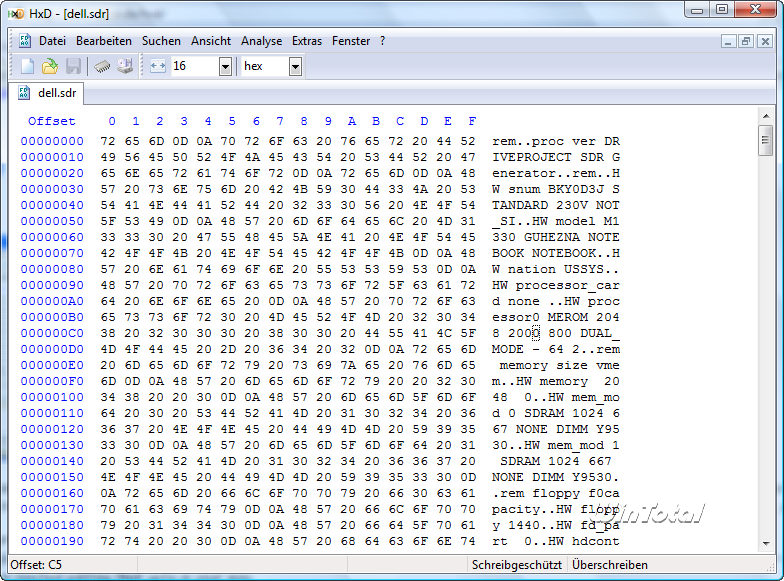Viewport: 784px width, 581px height.
Task: Click the Schreibgeschützt status indicator
Action: click(516, 564)
